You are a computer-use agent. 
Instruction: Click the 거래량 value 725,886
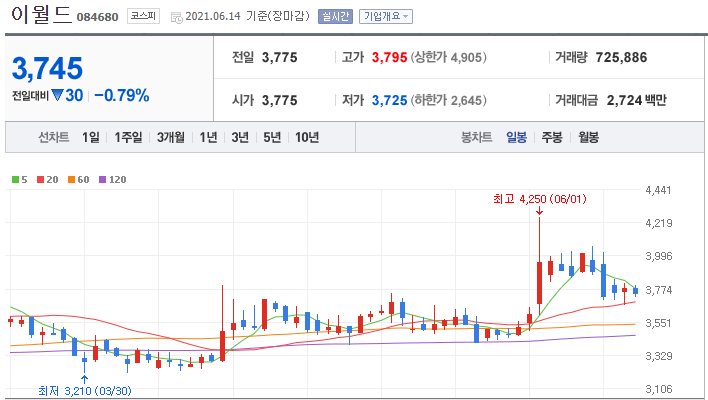(621, 58)
